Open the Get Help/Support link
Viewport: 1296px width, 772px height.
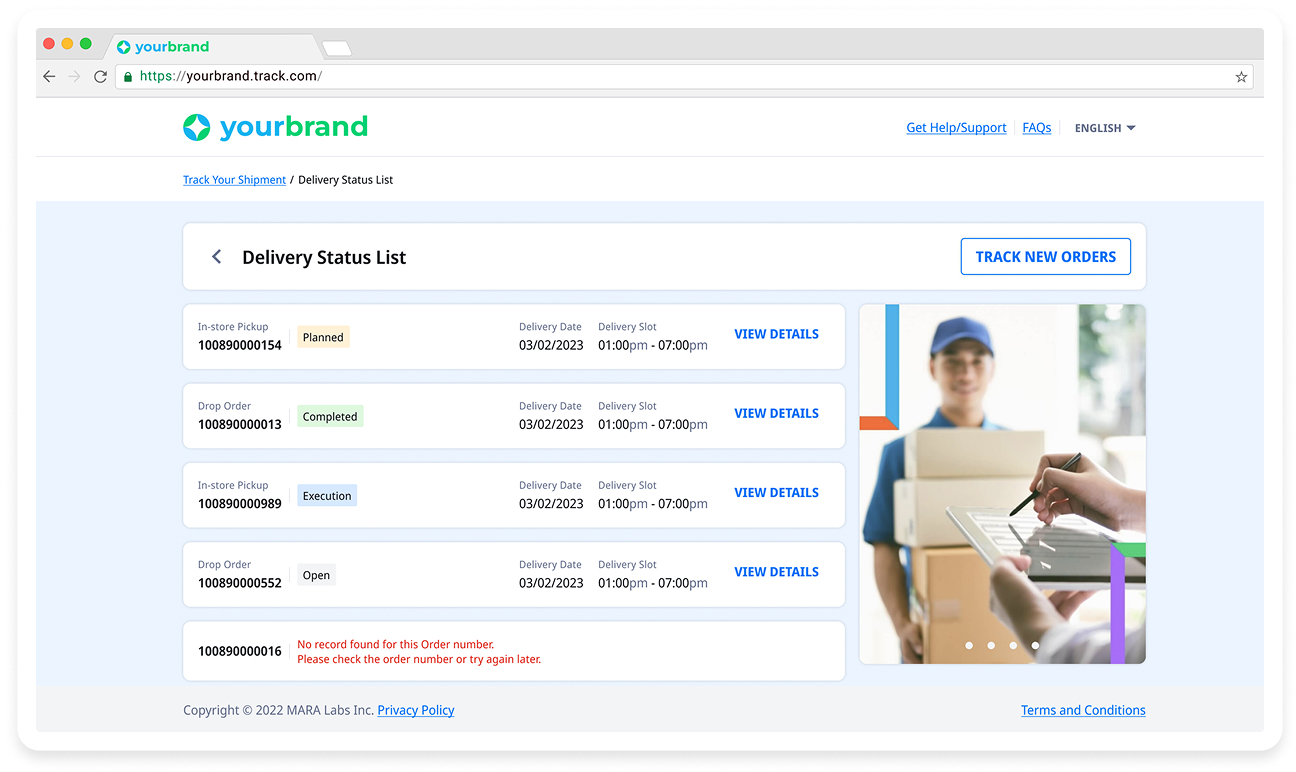[x=956, y=128]
